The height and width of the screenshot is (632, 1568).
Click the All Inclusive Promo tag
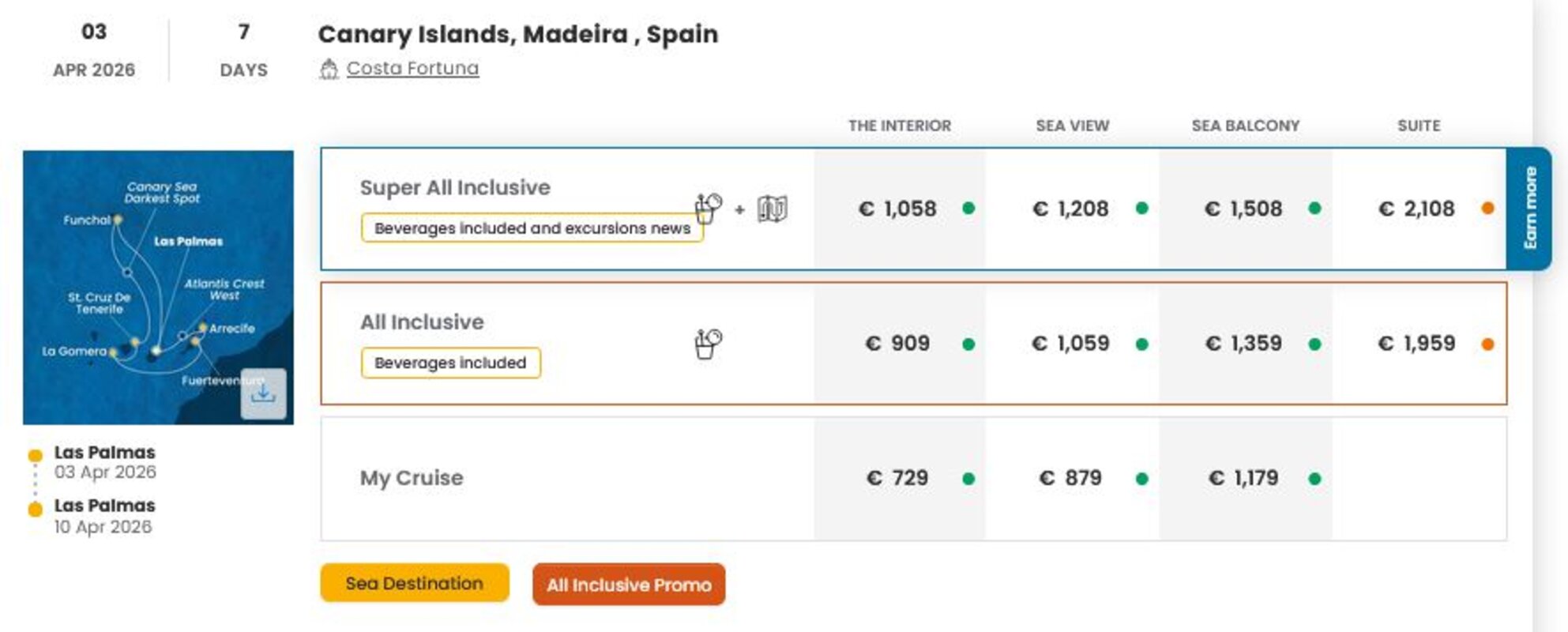[x=629, y=585]
